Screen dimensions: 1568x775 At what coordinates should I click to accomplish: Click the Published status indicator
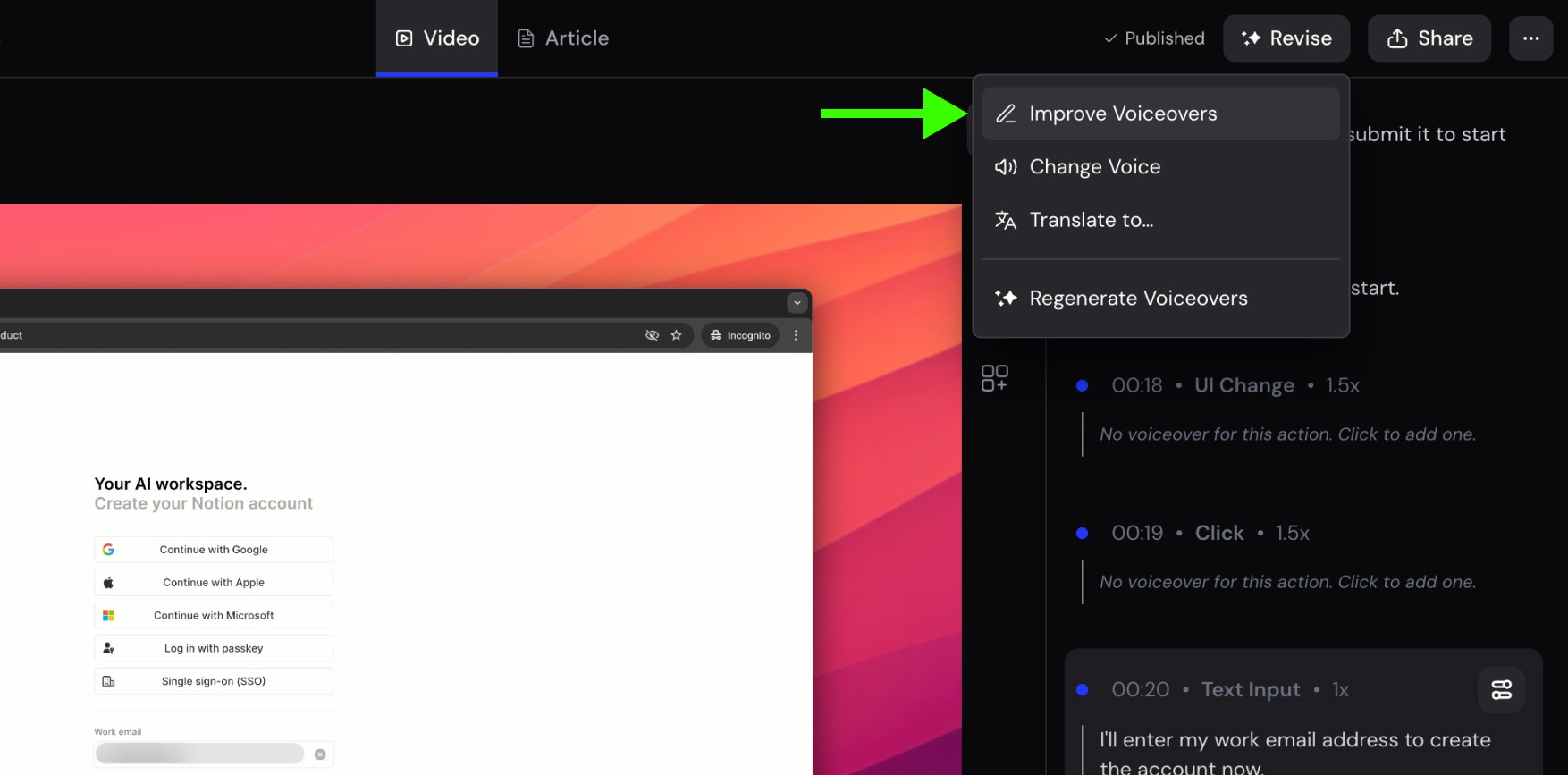(1154, 38)
